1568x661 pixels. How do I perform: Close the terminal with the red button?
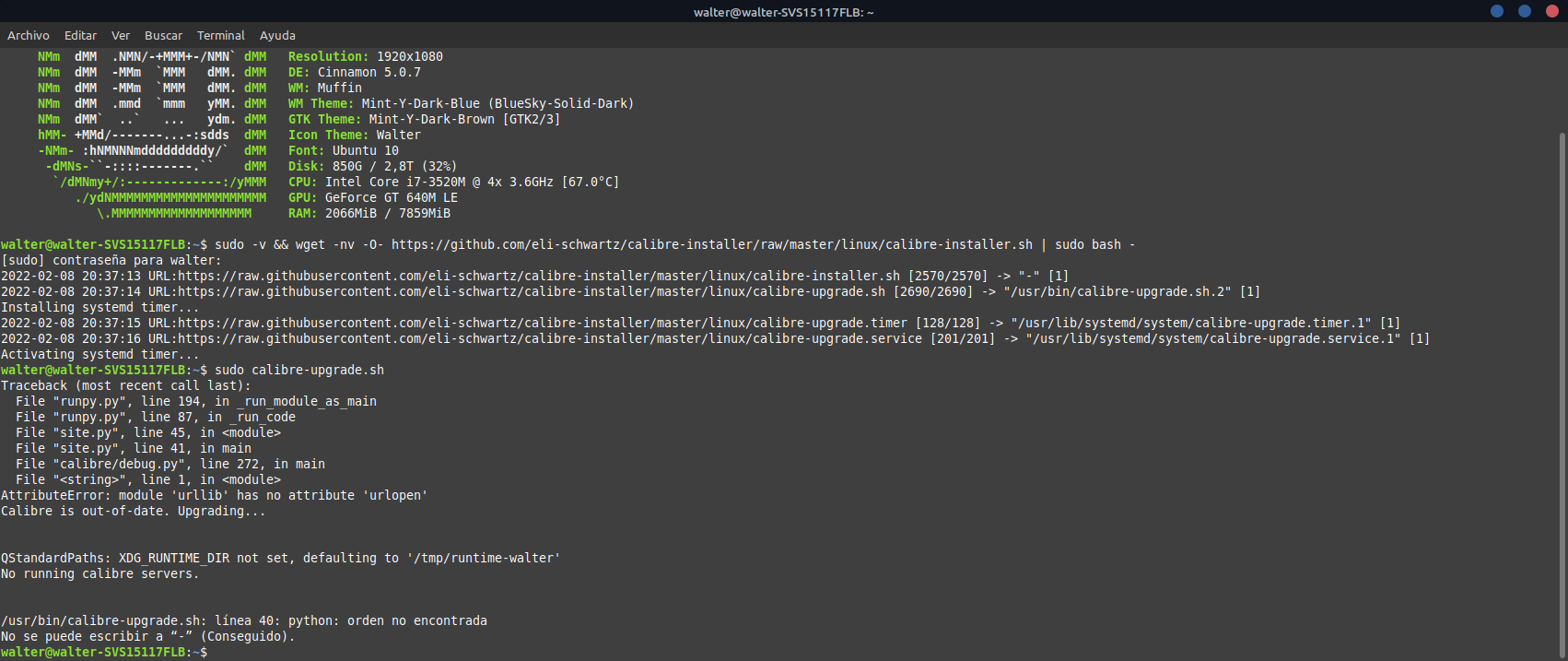point(1552,11)
